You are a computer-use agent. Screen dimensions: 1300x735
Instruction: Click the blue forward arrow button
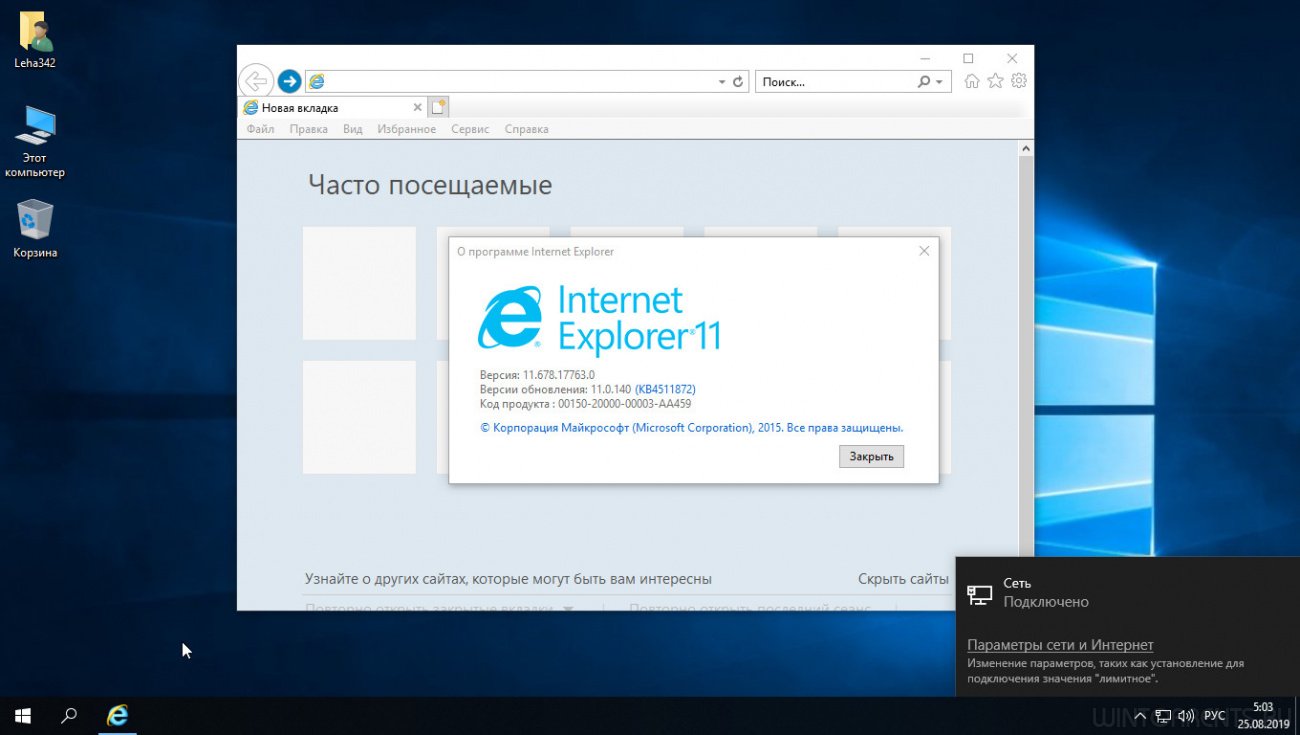(289, 81)
